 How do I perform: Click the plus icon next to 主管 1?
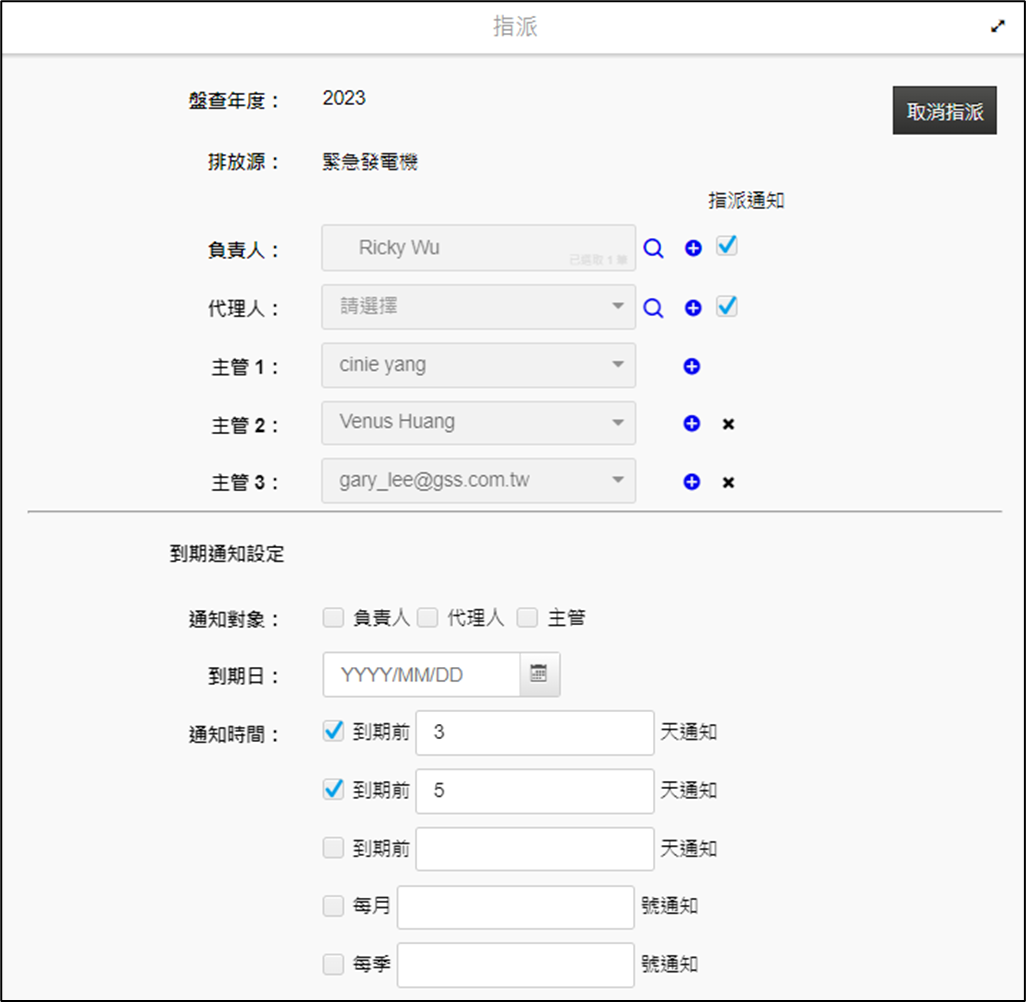[691, 367]
